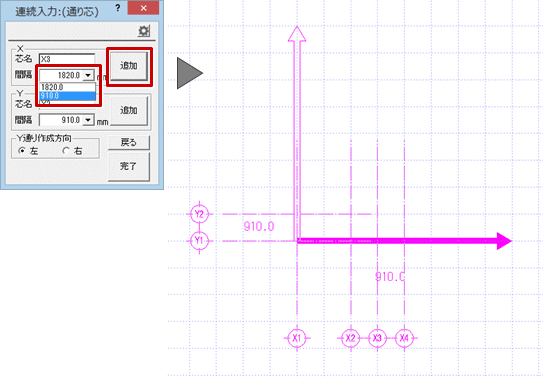Click the 完了 button
543x378 pixels.
(x=129, y=166)
